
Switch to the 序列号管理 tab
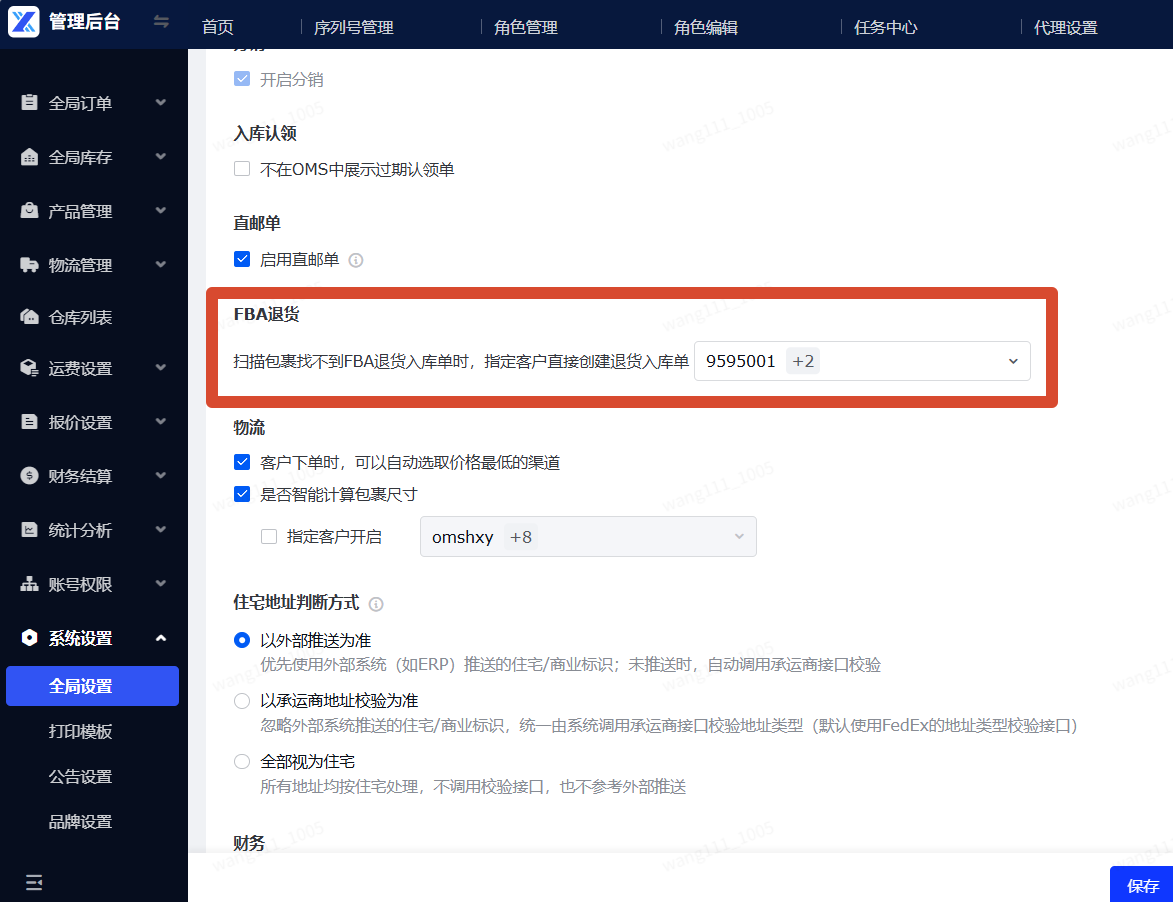click(x=354, y=28)
